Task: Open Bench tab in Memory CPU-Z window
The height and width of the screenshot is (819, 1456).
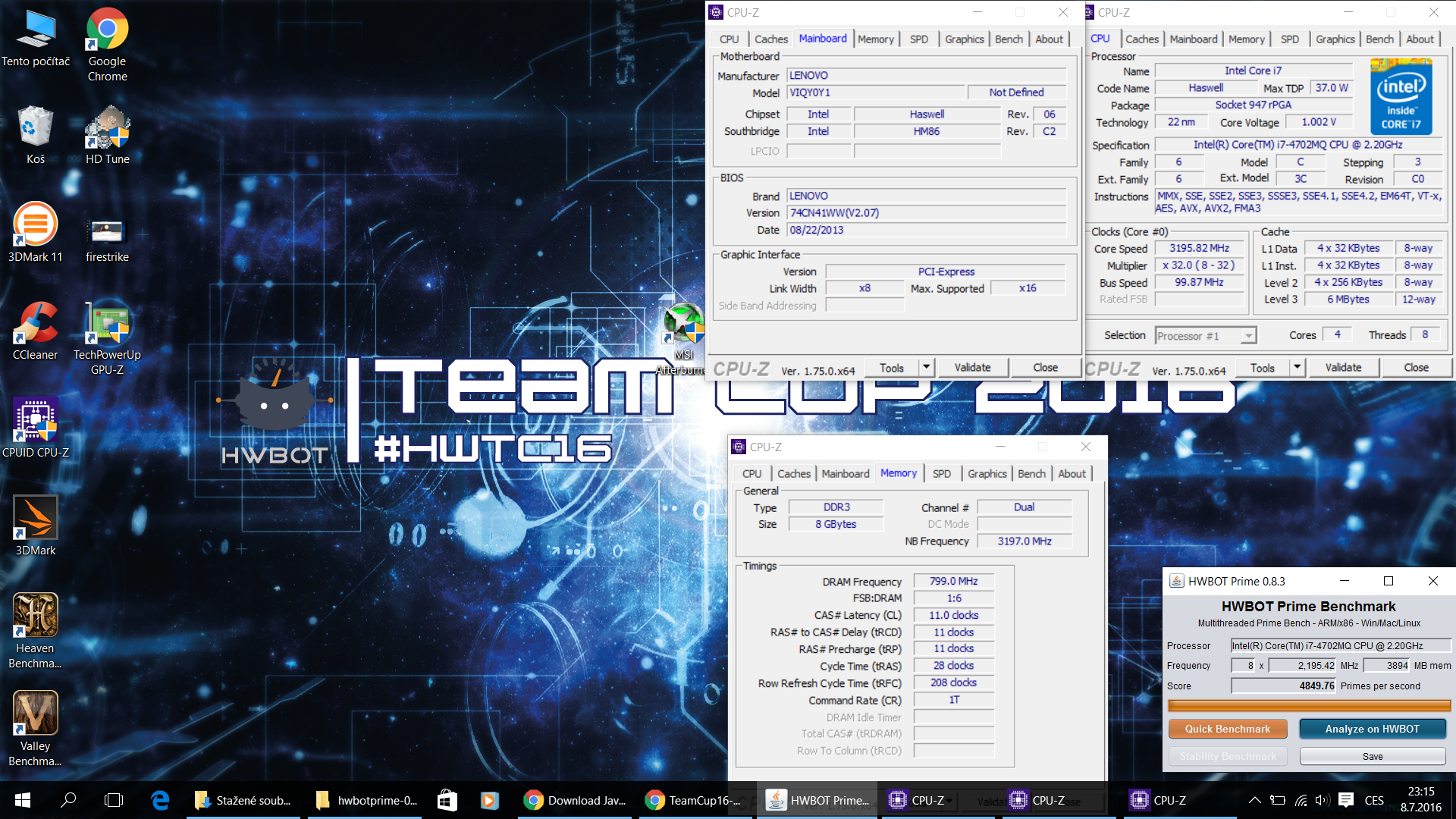Action: point(1031,474)
